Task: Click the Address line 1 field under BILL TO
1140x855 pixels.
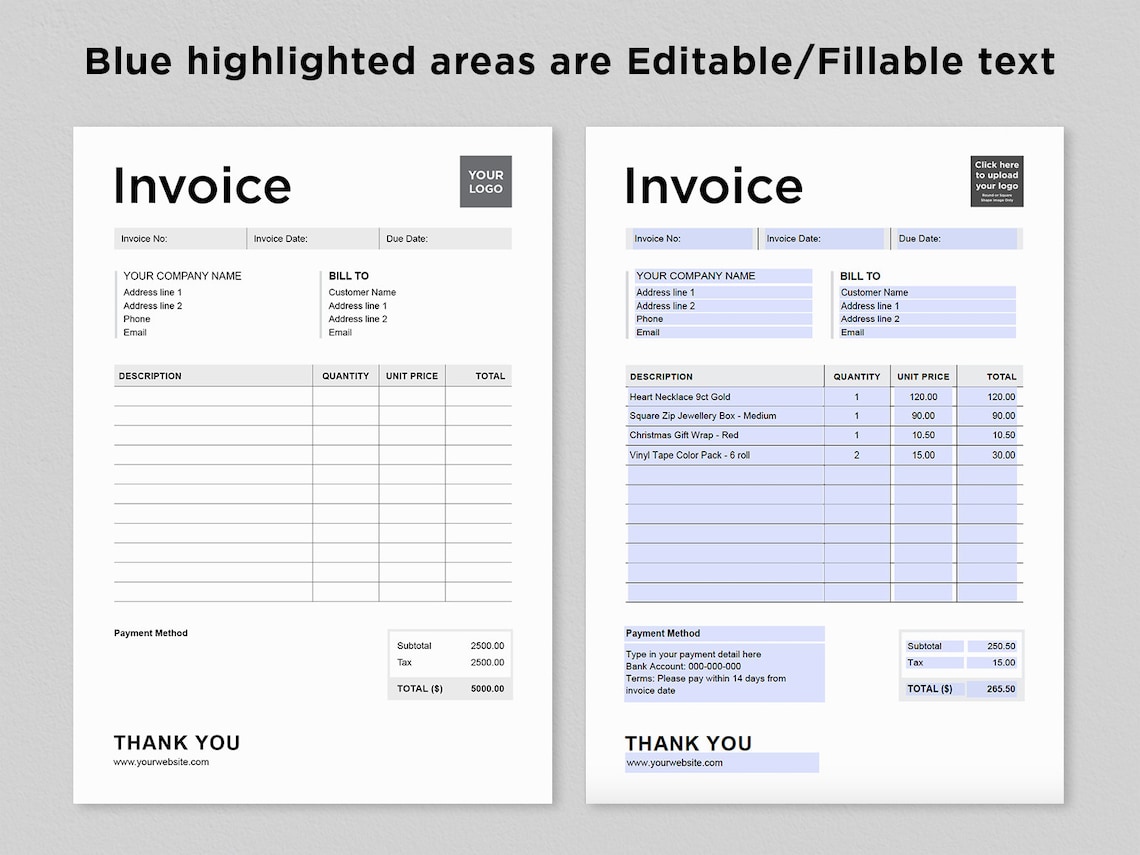Action: point(925,306)
